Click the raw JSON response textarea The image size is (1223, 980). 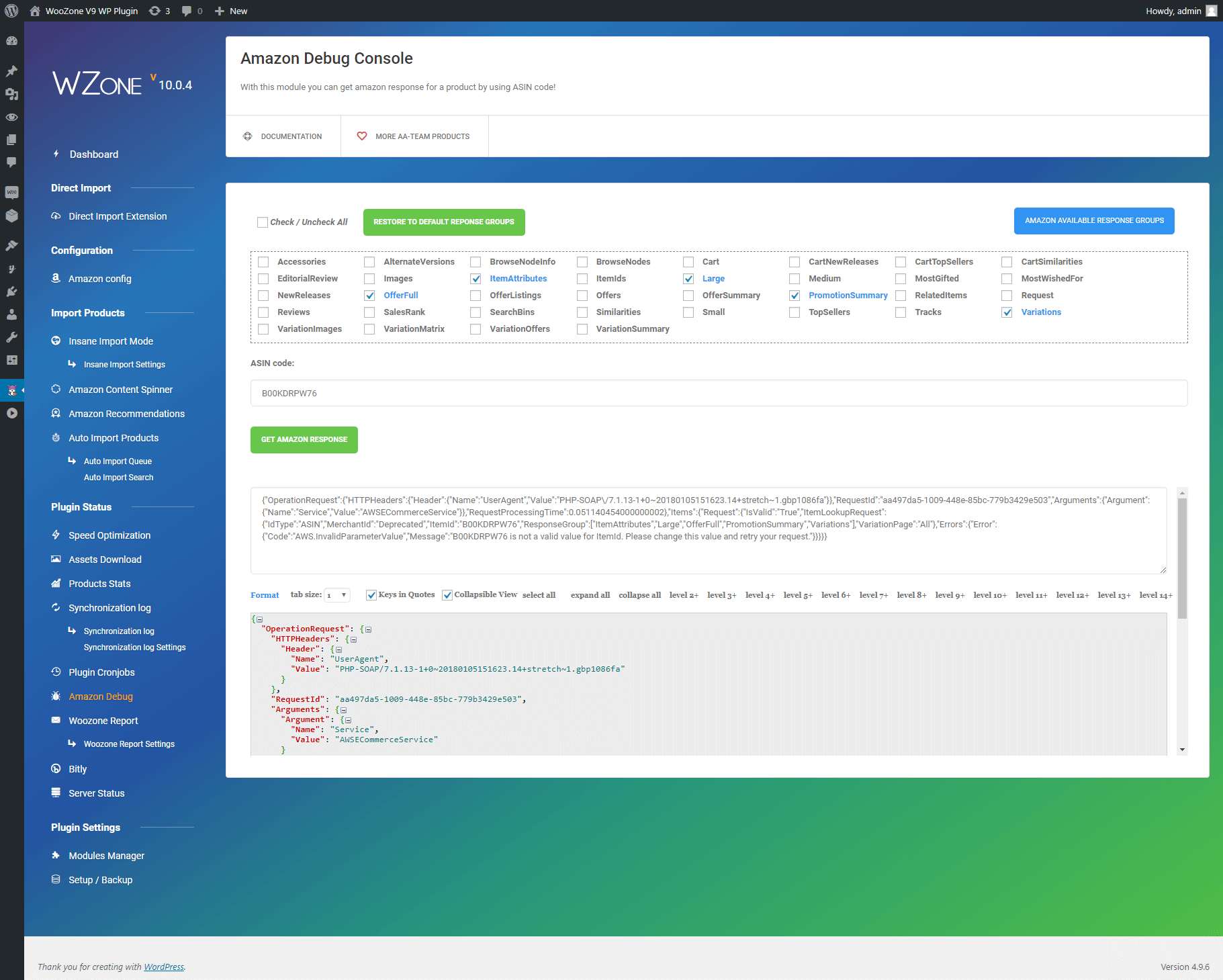point(709,531)
